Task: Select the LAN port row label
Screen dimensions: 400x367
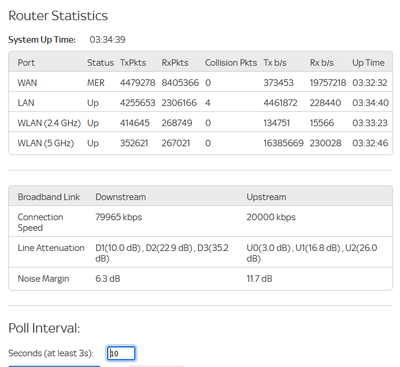Action: (x=26, y=103)
